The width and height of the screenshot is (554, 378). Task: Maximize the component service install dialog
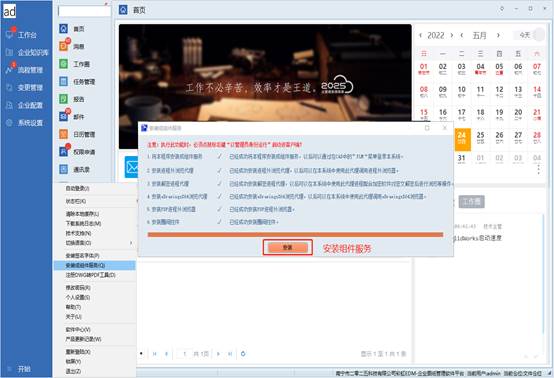(x=427, y=128)
